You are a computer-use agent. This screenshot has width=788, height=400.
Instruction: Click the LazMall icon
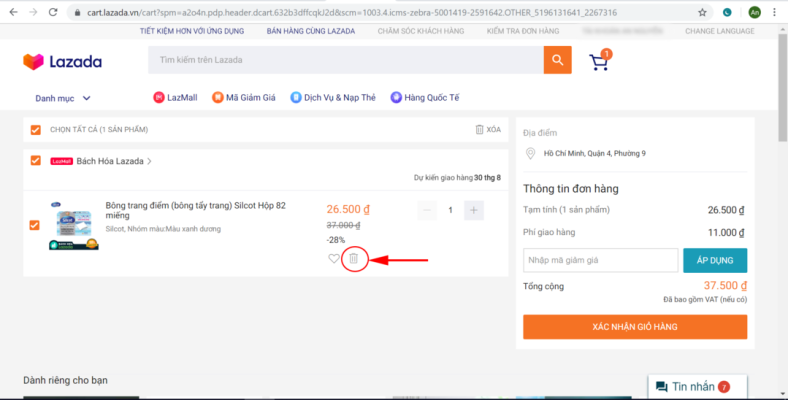[x=159, y=97]
